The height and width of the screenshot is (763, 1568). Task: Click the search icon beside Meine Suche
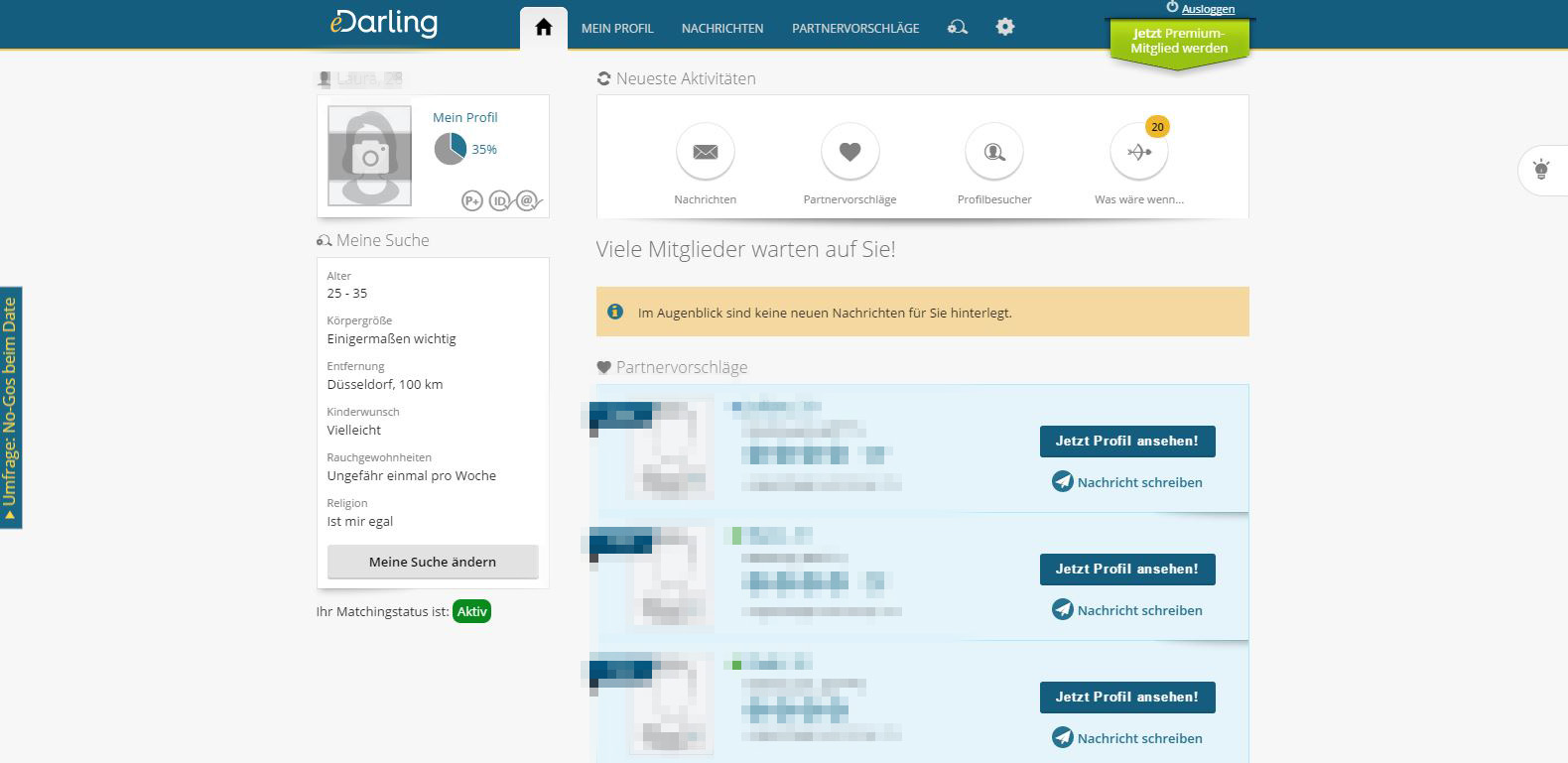pyautogui.click(x=324, y=240)
